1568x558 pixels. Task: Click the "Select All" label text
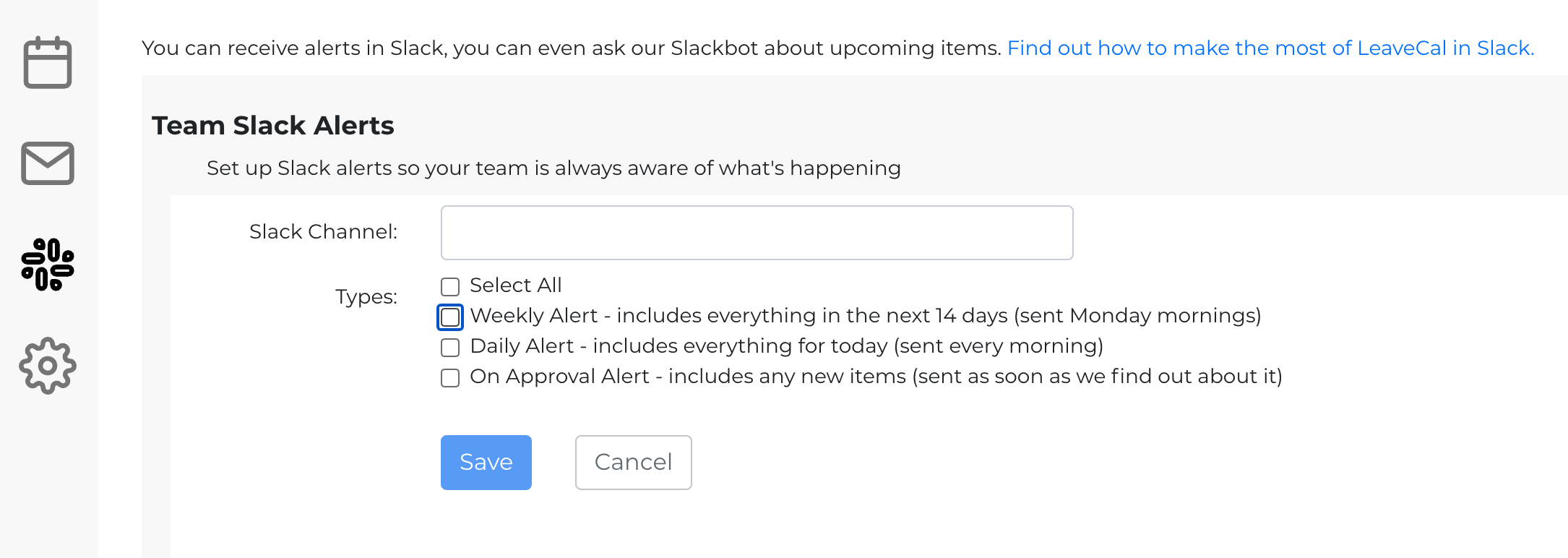515,286
